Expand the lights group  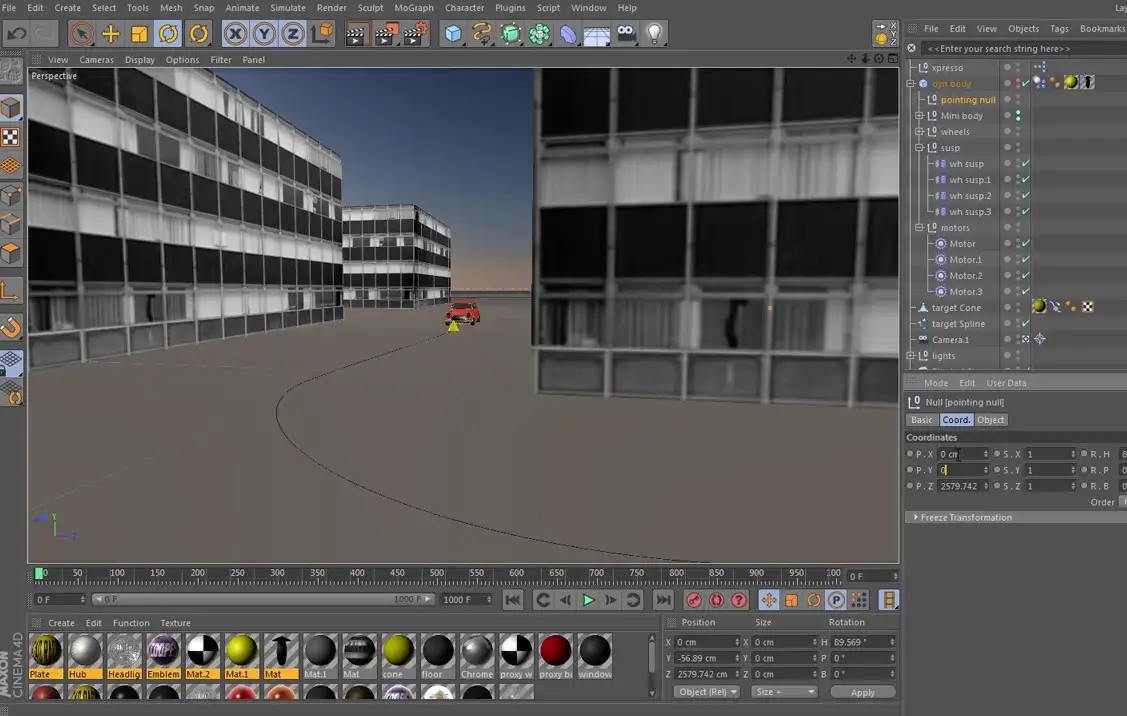[x=911, y=356]
